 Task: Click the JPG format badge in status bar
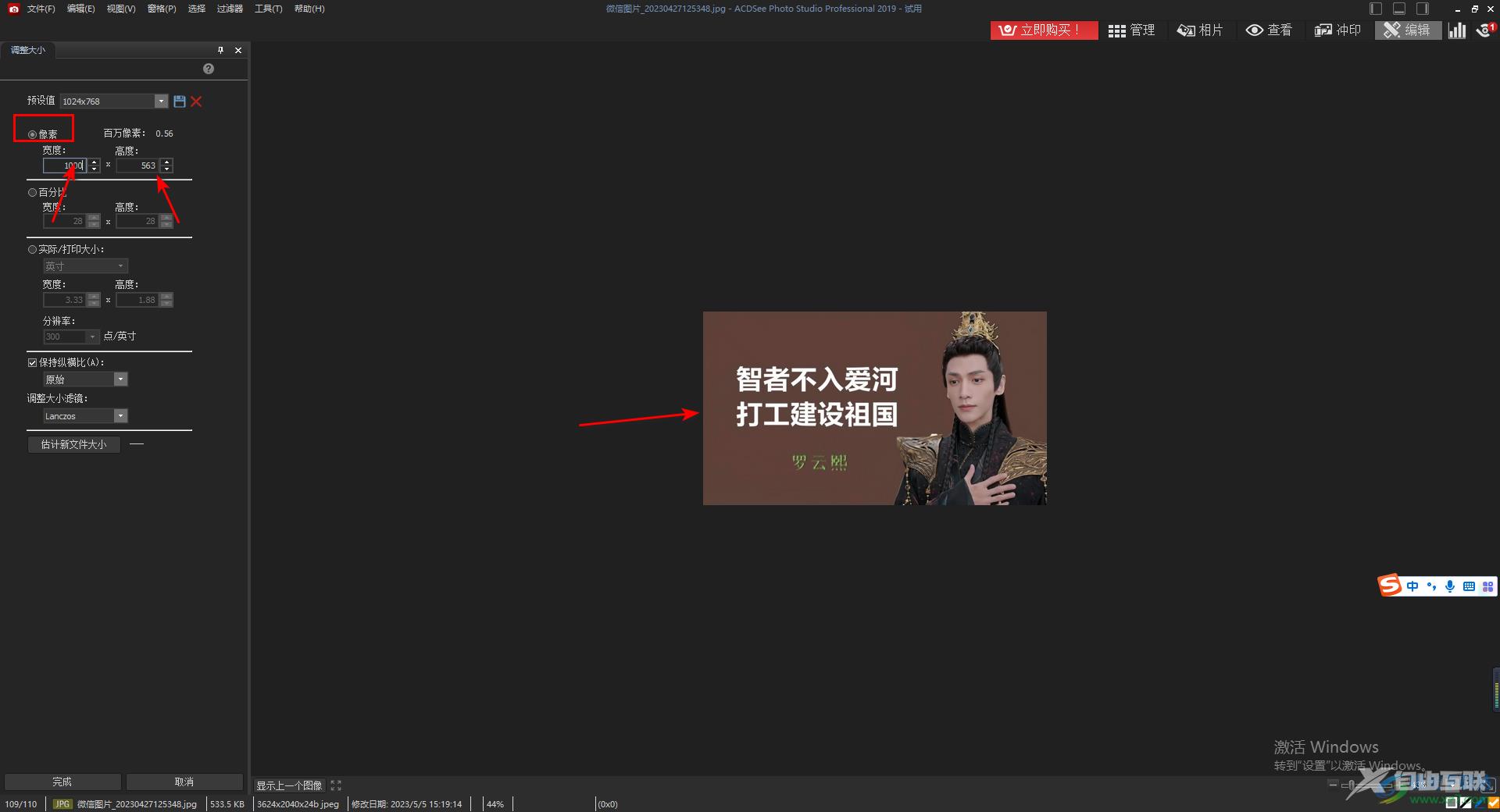(x=62, y=804)
